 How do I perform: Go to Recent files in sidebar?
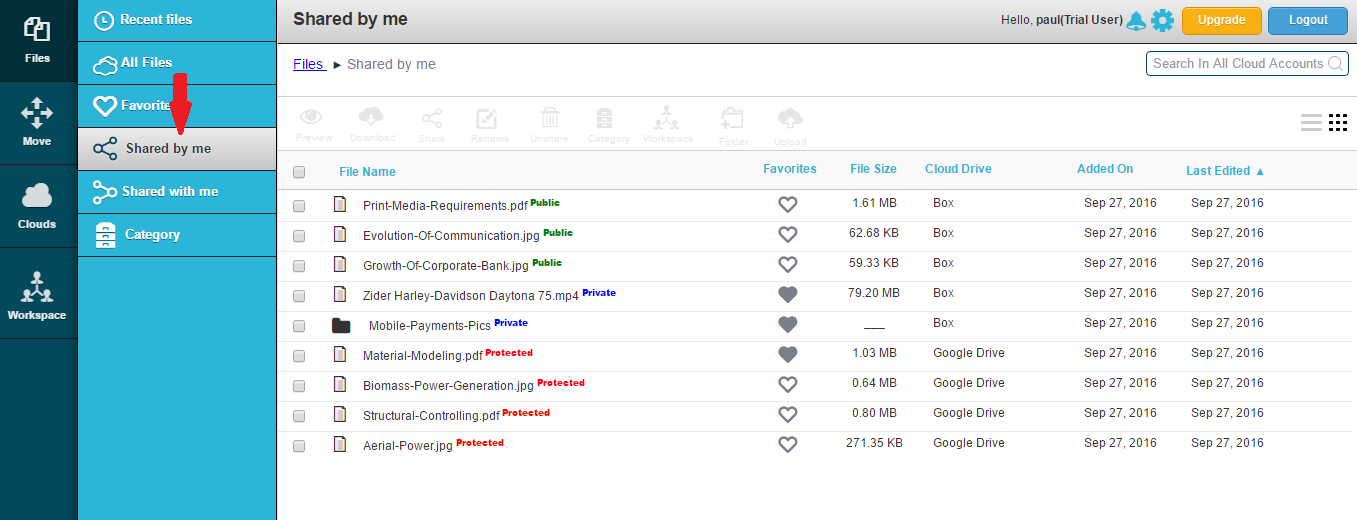click(155, 20)
